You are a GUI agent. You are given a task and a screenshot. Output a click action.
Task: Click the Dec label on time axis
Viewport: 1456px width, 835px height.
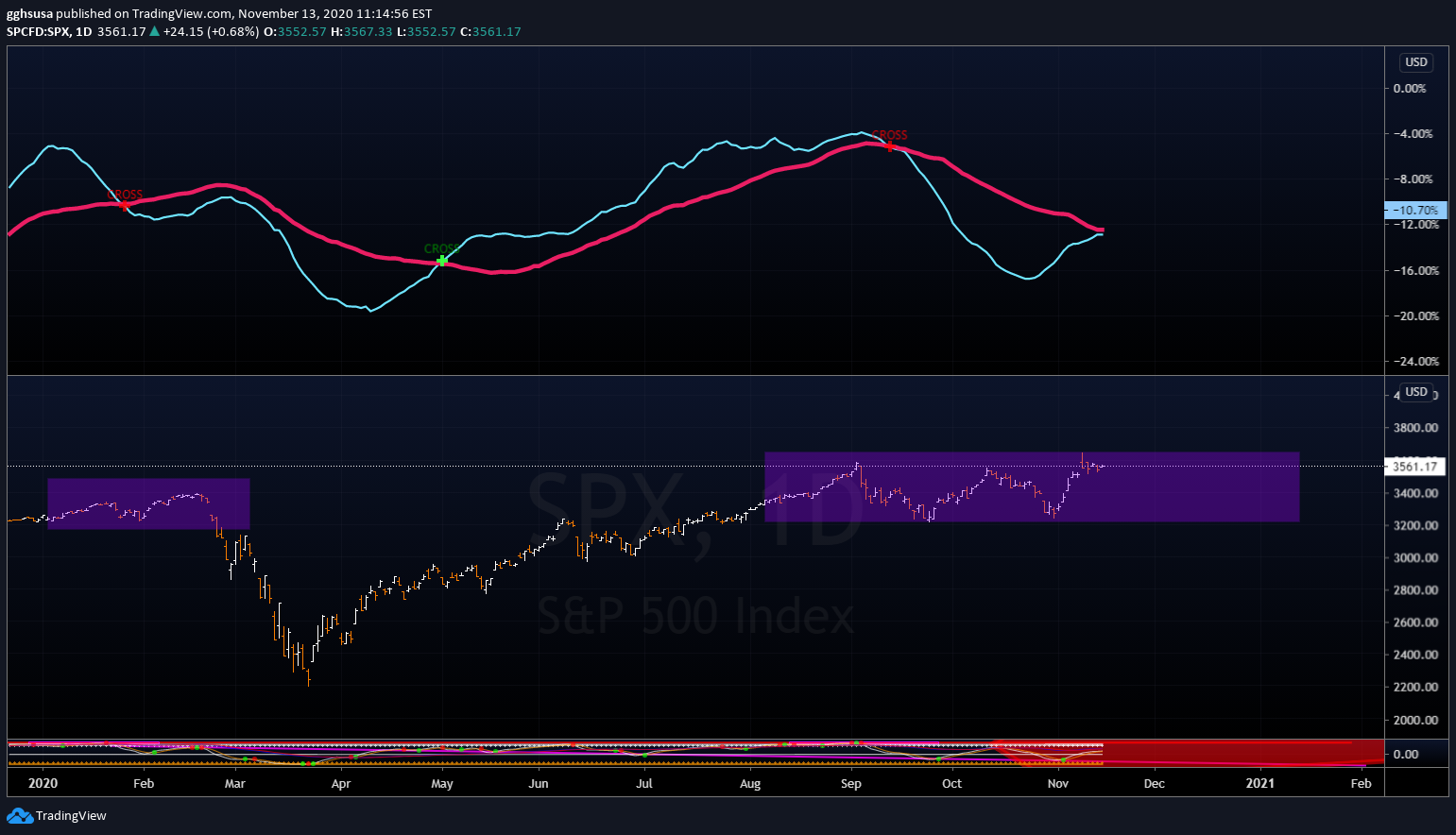tap(1155, 783)
